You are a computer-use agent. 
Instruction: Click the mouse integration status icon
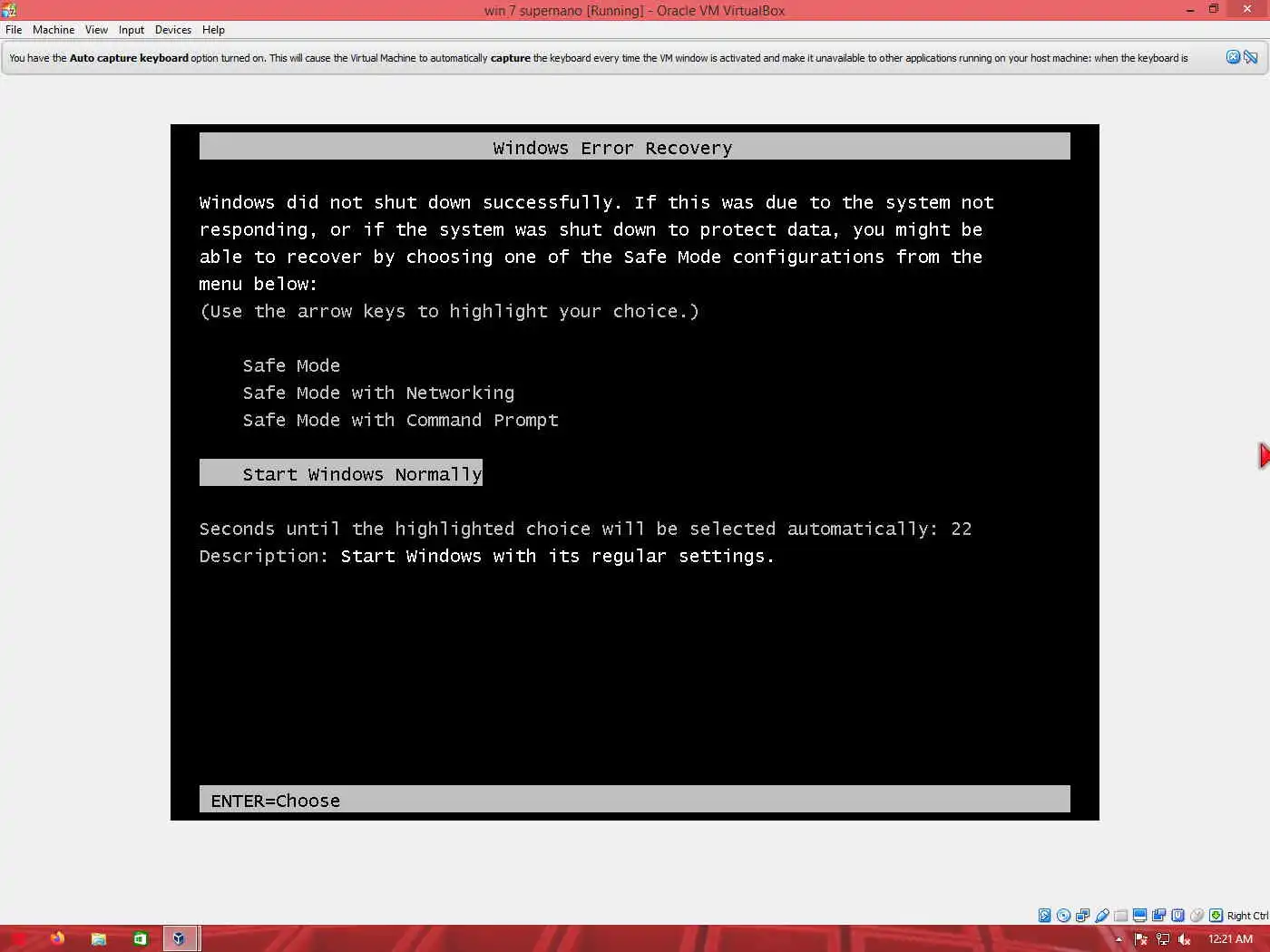pyautogui.click(x=1197, y=915)
